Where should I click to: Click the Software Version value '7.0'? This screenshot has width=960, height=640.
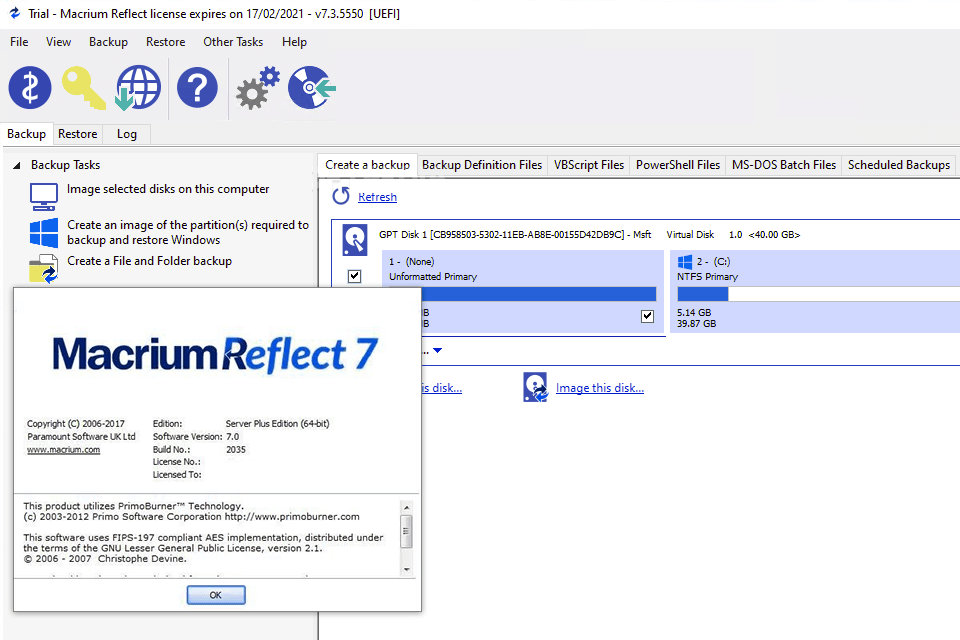[233, 437]
